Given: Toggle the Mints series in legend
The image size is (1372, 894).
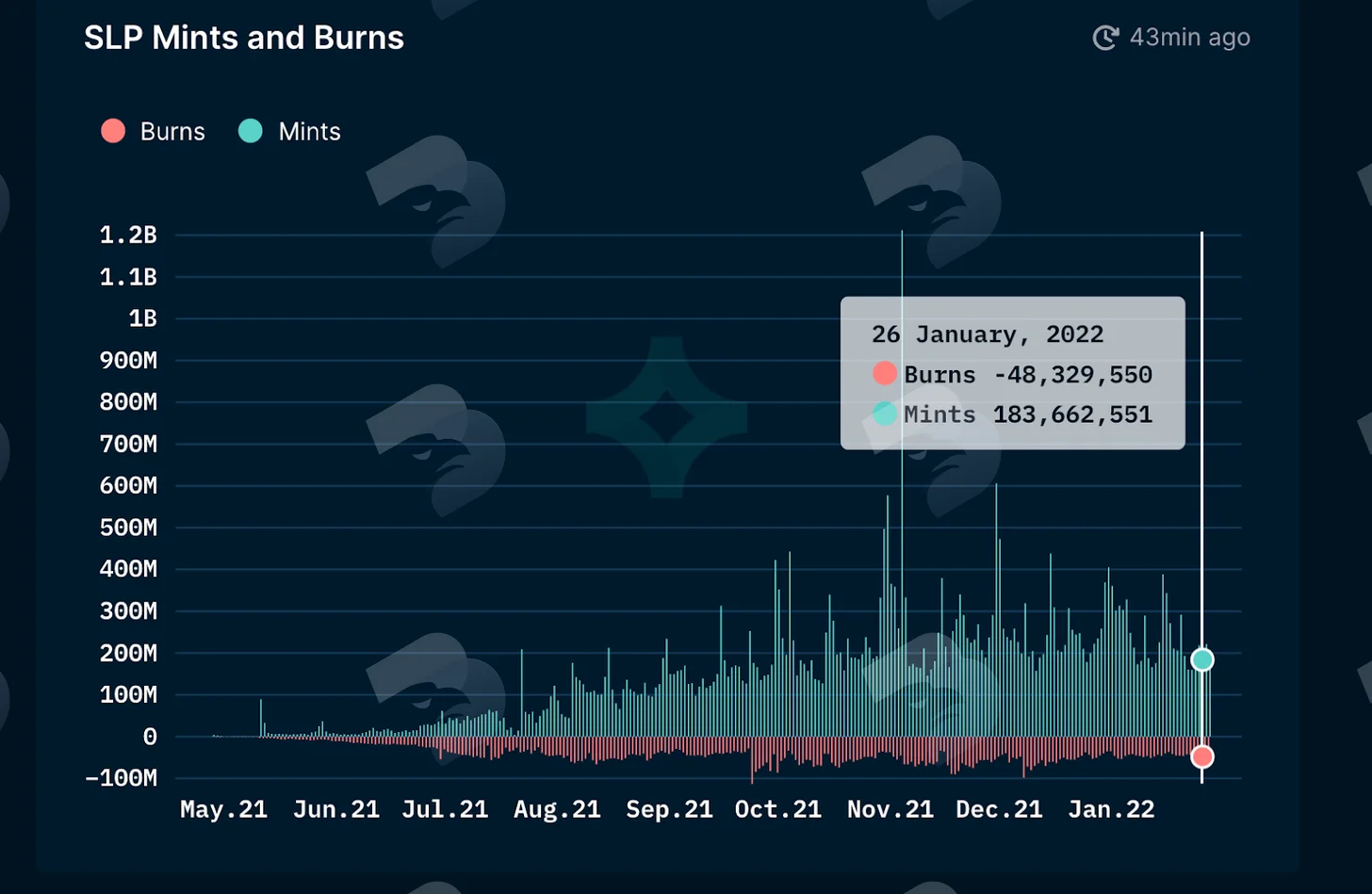Looking at the screenshot, I should pyautogui.click(x=289, y=131).
